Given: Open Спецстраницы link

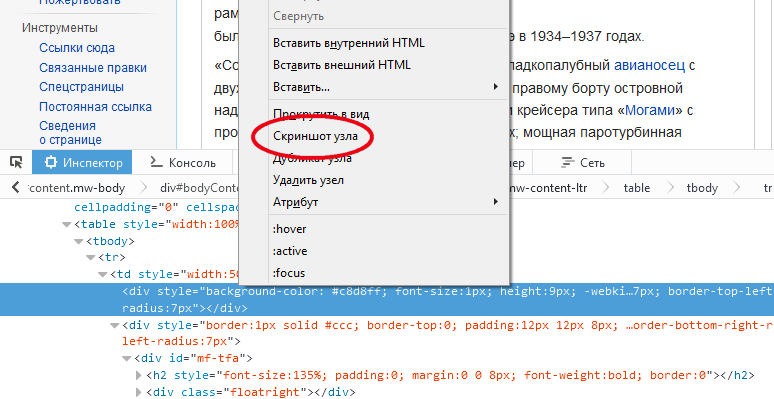Looking at the screenshot, I should coord(81,87).
